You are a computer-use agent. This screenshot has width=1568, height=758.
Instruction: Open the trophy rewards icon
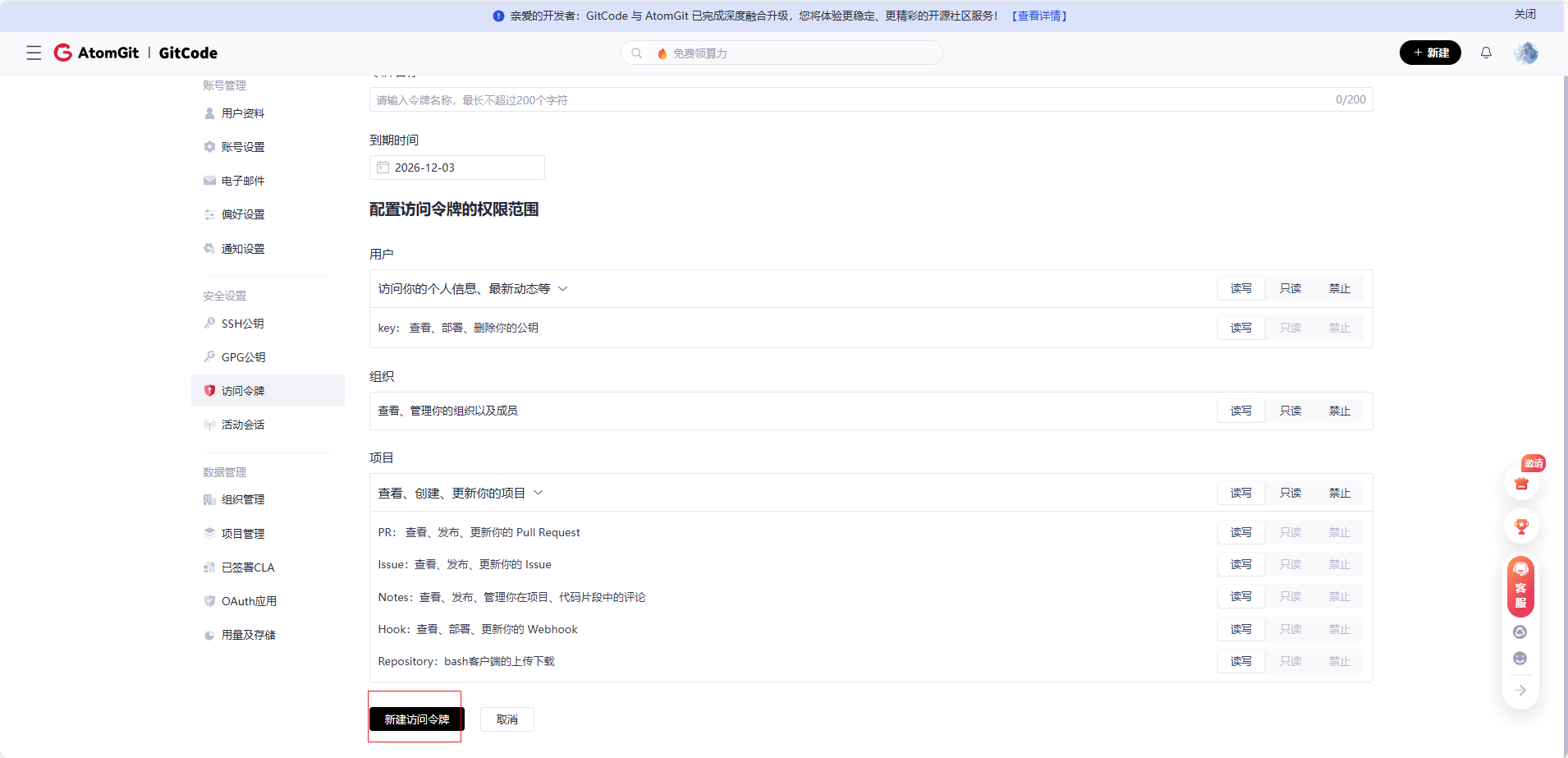(x=1520, y=526)
